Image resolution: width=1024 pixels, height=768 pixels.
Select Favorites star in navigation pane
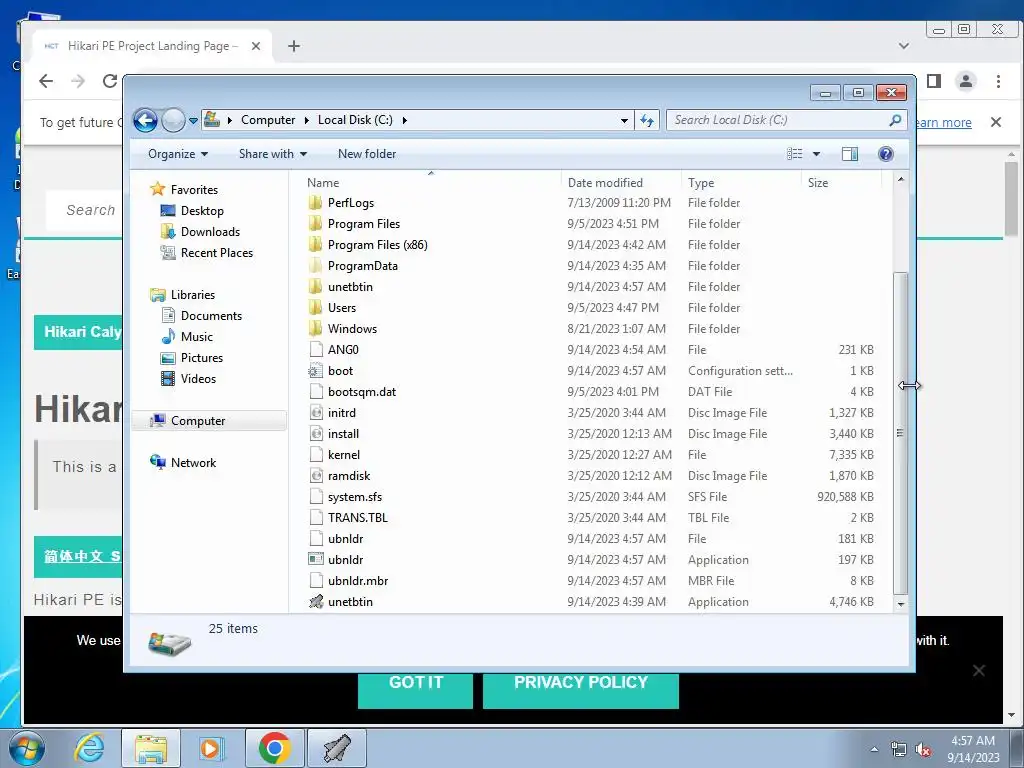tap(157, 189)
